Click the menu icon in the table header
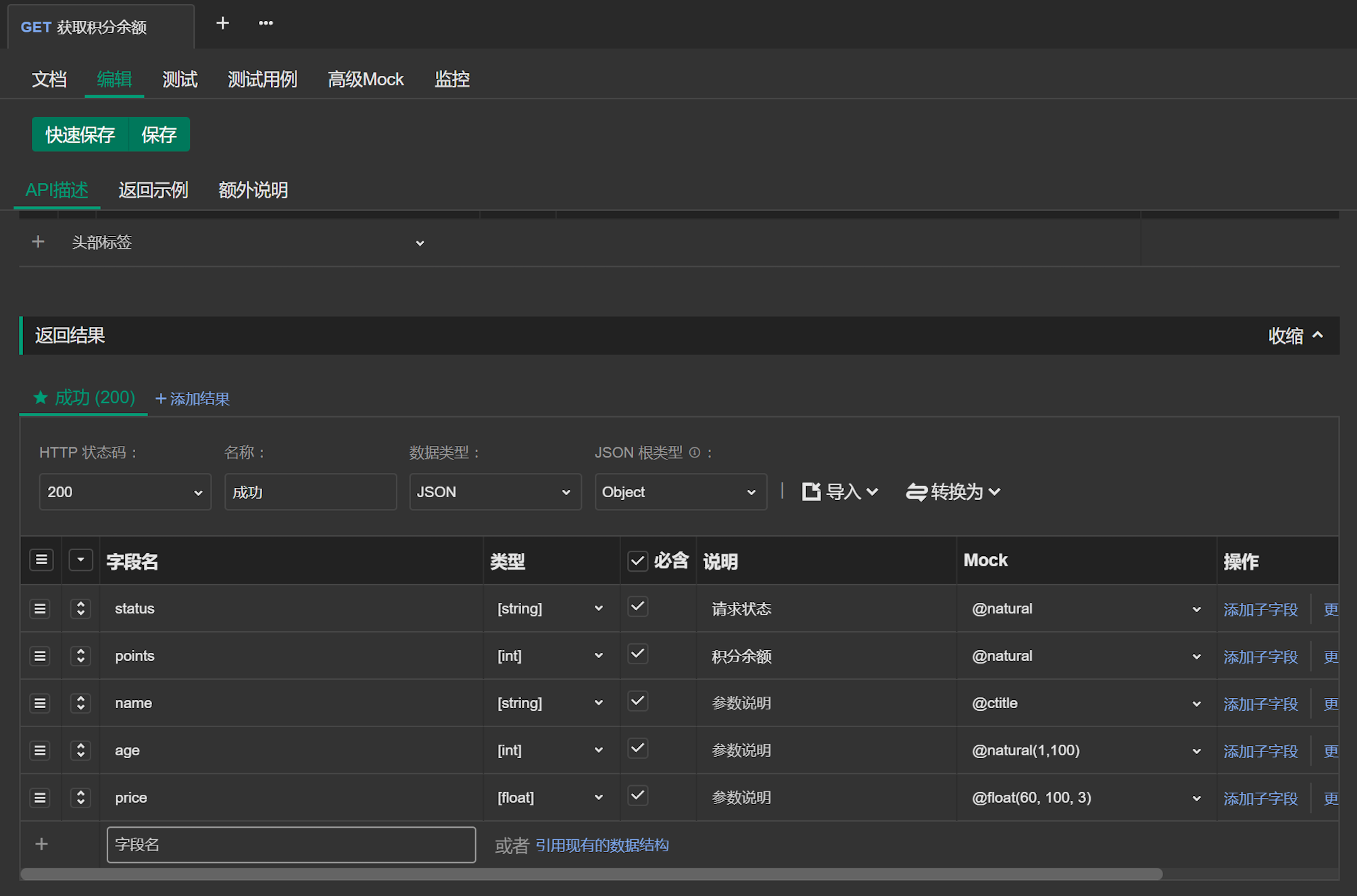1357x896 pixels. click(x=41, y=560)
